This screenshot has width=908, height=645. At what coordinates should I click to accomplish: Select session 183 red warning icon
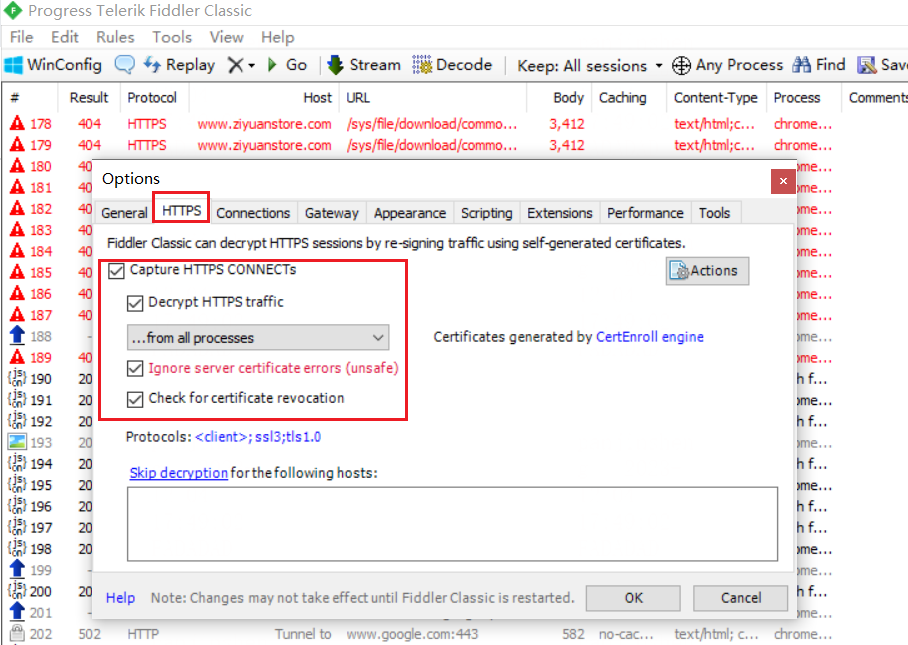pos(17,230)
